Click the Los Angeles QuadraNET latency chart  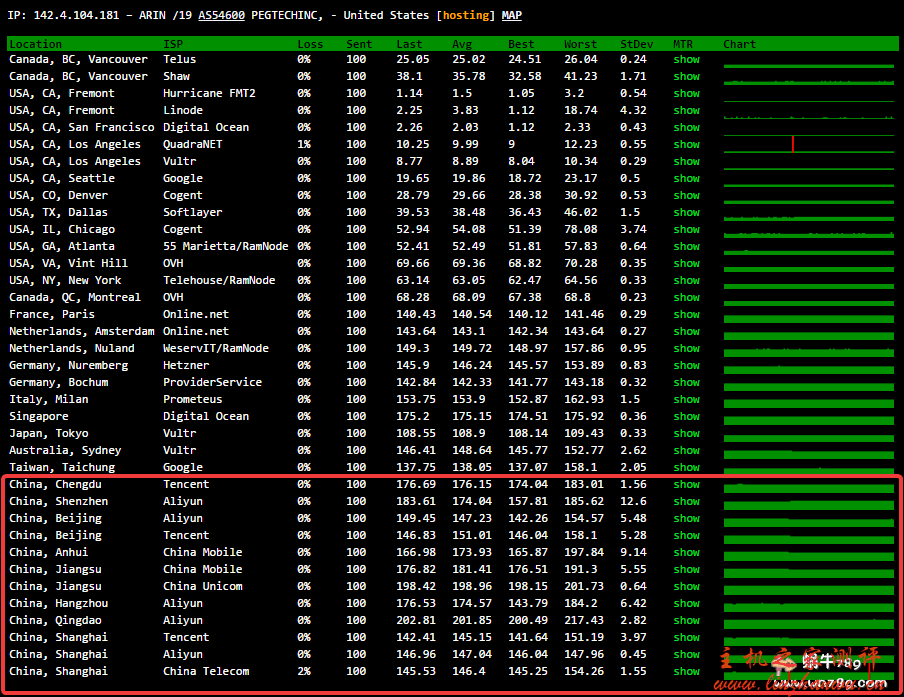[x=808, y=145]
